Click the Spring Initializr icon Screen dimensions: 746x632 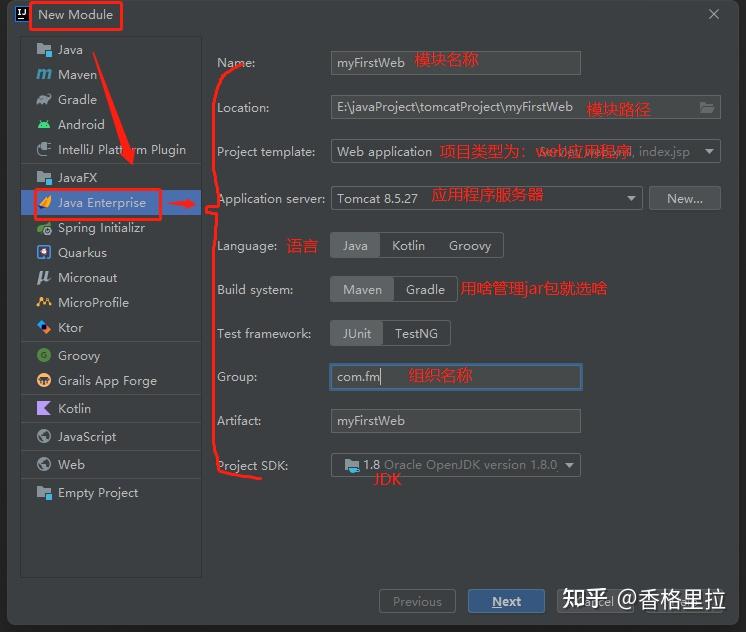(x=44, y=228)
